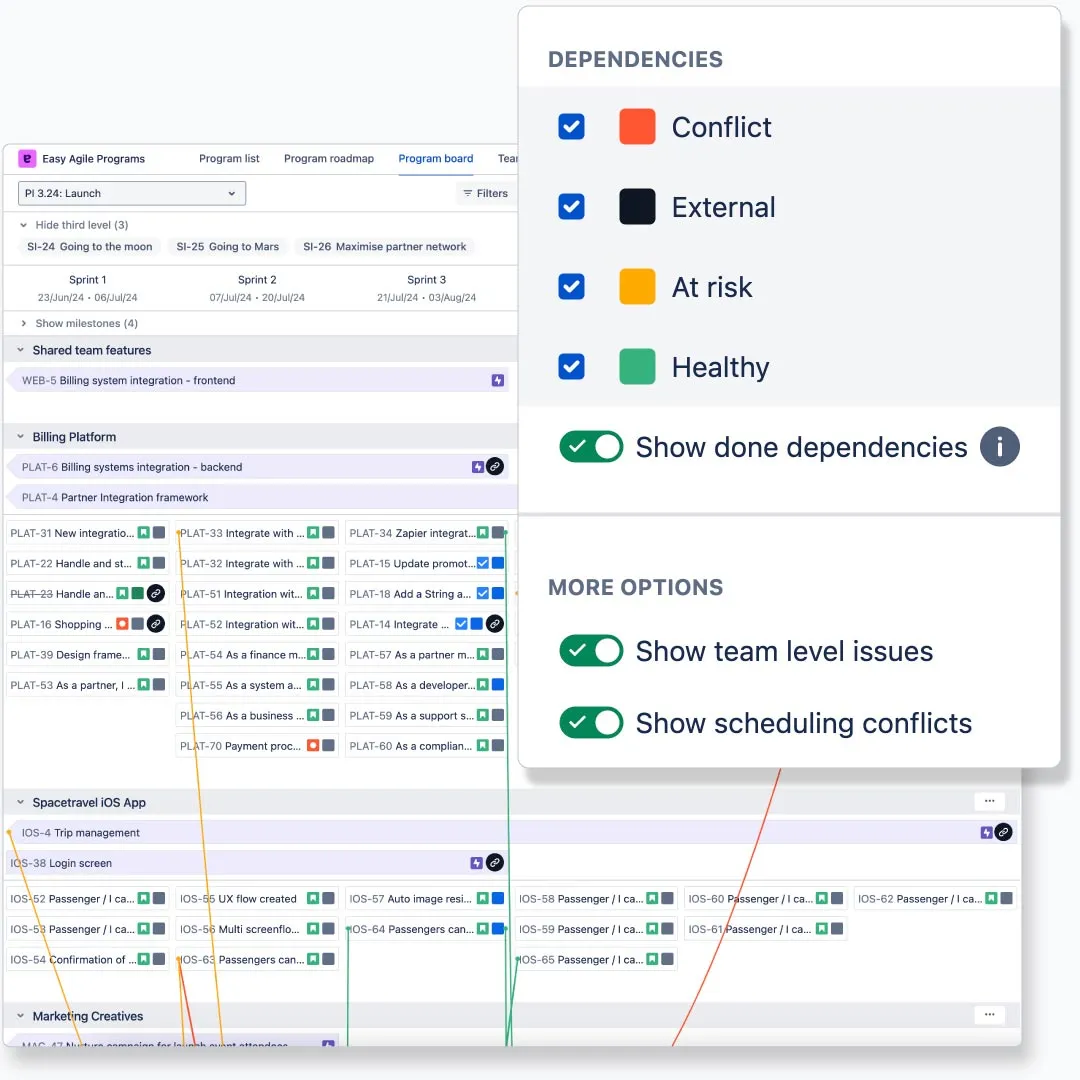Viewport: 1080px width, 1080px height.
Task: Click the link icon on PLAT-6 Billing systems integration
Action: pos(495,467)
